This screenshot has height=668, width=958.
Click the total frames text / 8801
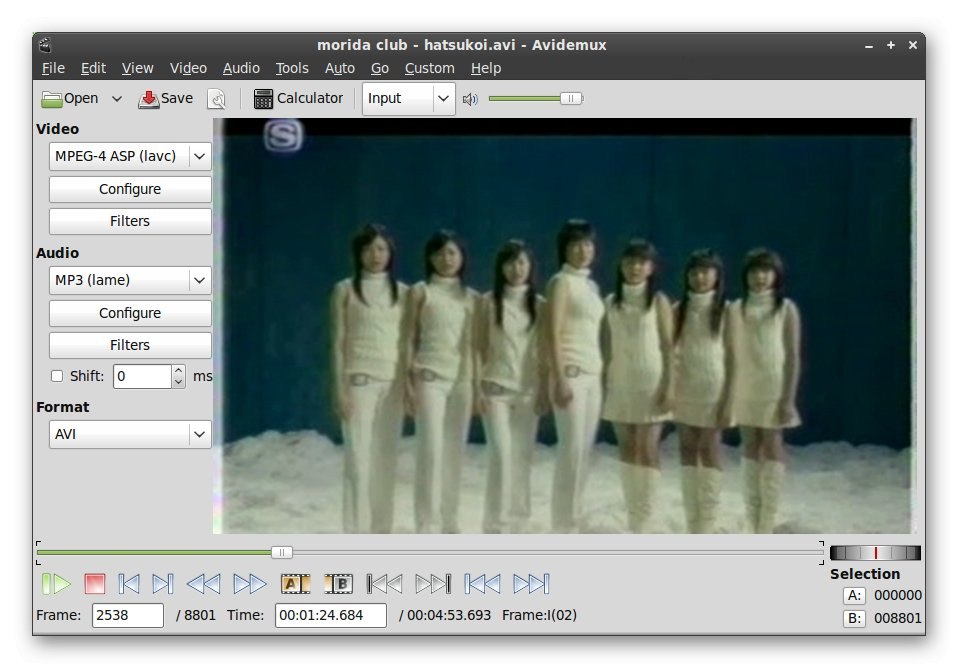pos(196,615)
